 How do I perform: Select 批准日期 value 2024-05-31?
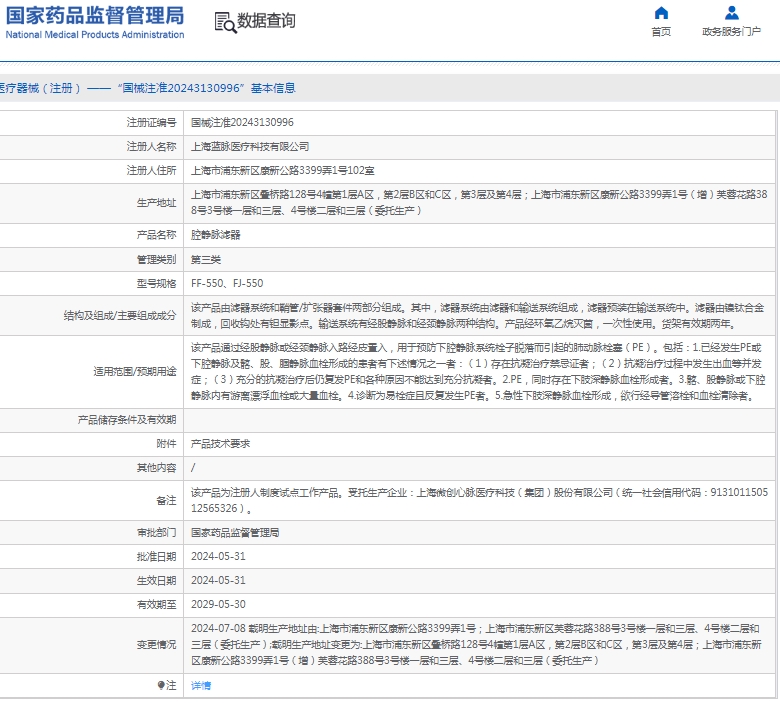pos(218,556)
